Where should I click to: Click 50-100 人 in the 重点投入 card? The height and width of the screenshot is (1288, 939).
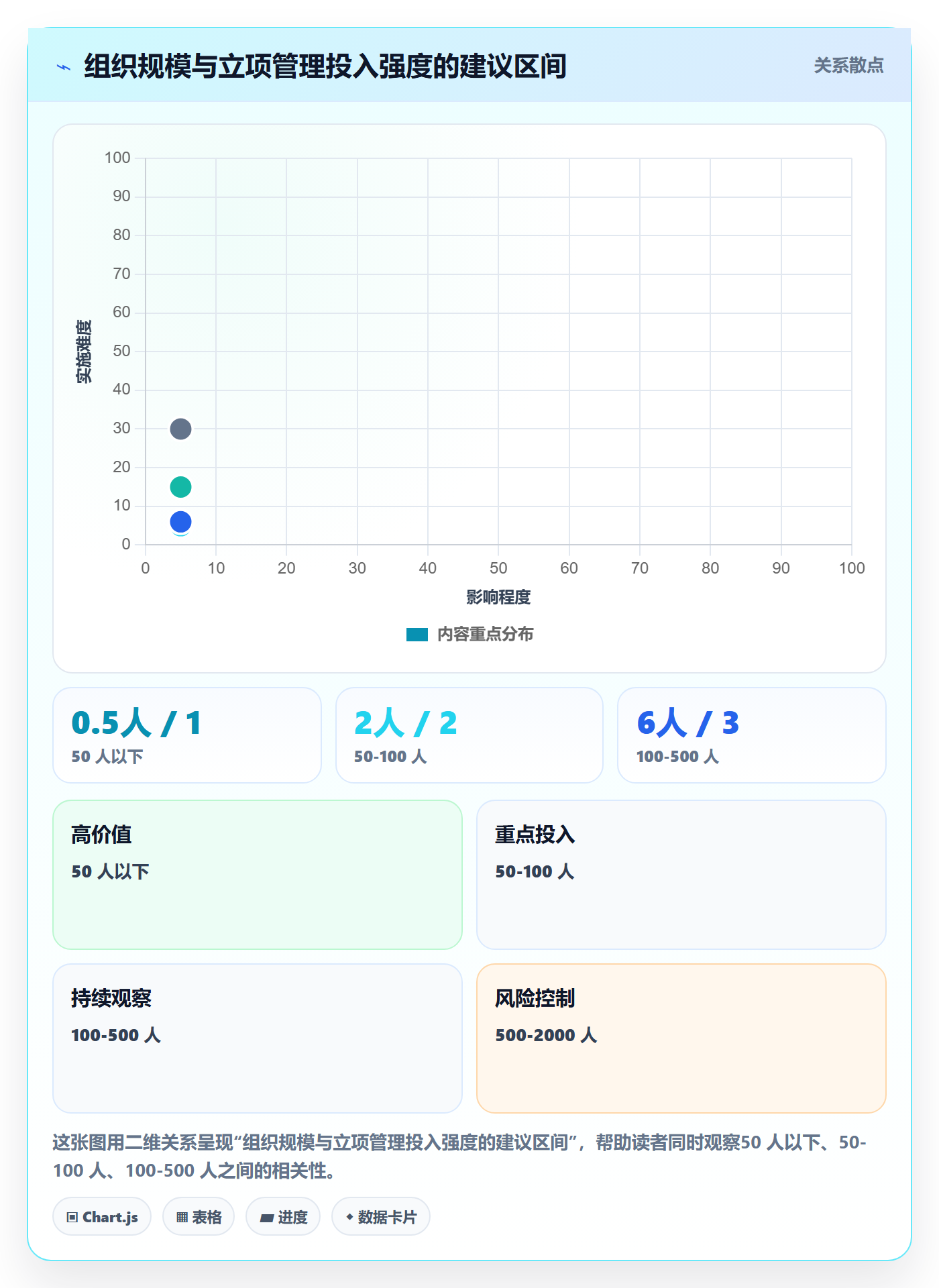coord(535,871)
